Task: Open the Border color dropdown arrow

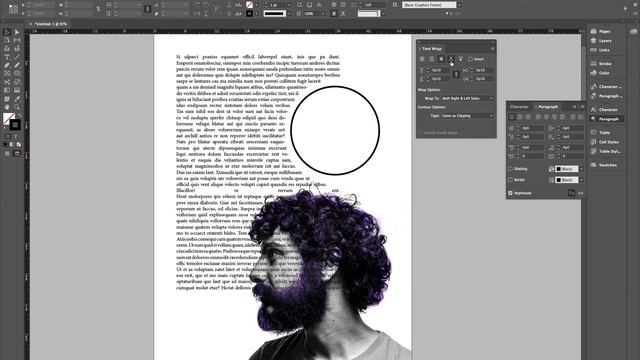Action: click(581, 180)
